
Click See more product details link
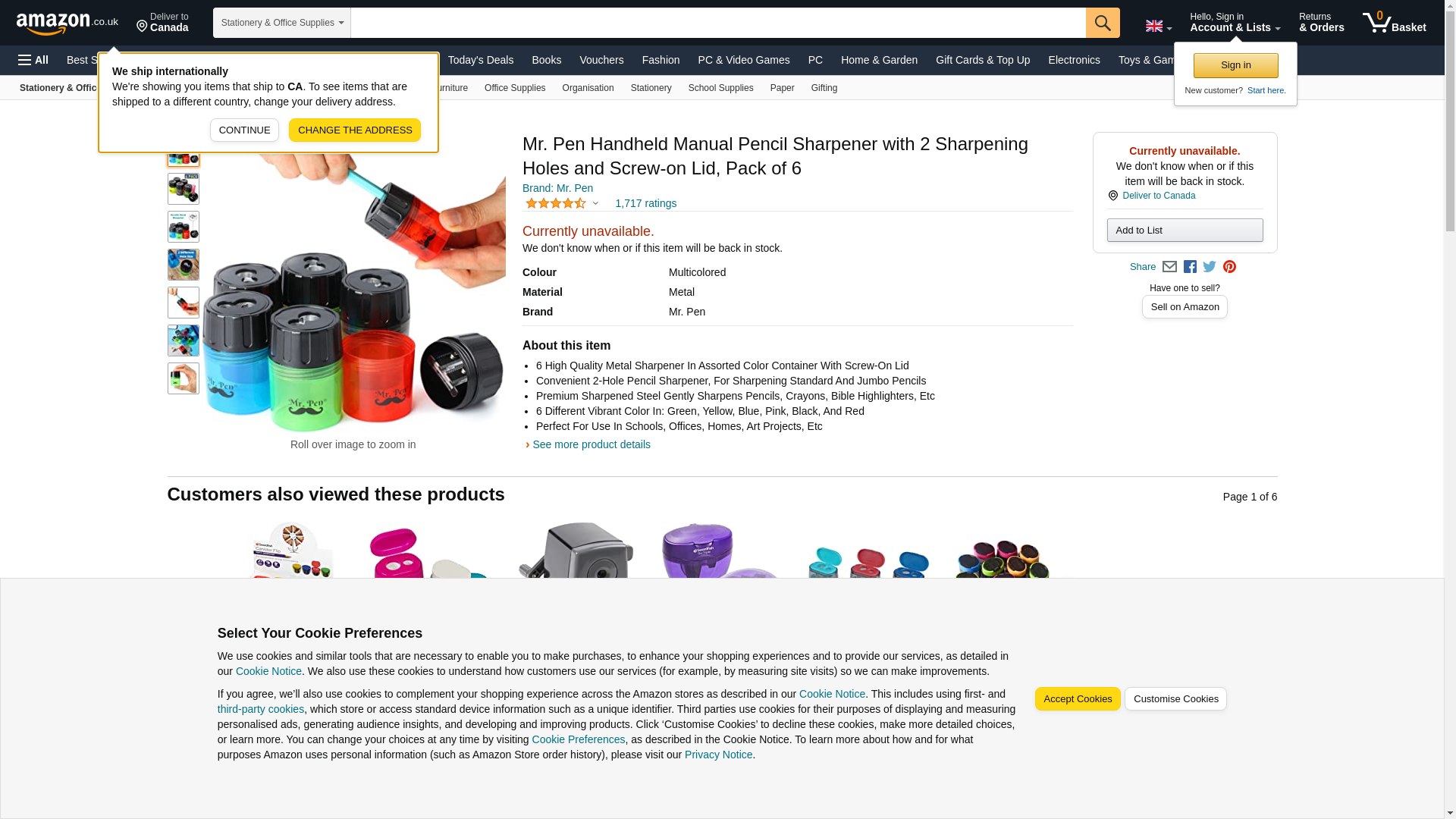pos(591,444)
